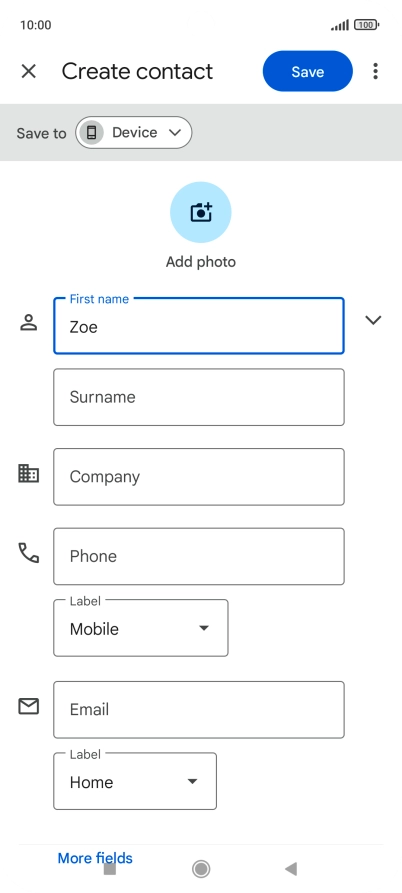Open More fields link

tap(95, 858)
